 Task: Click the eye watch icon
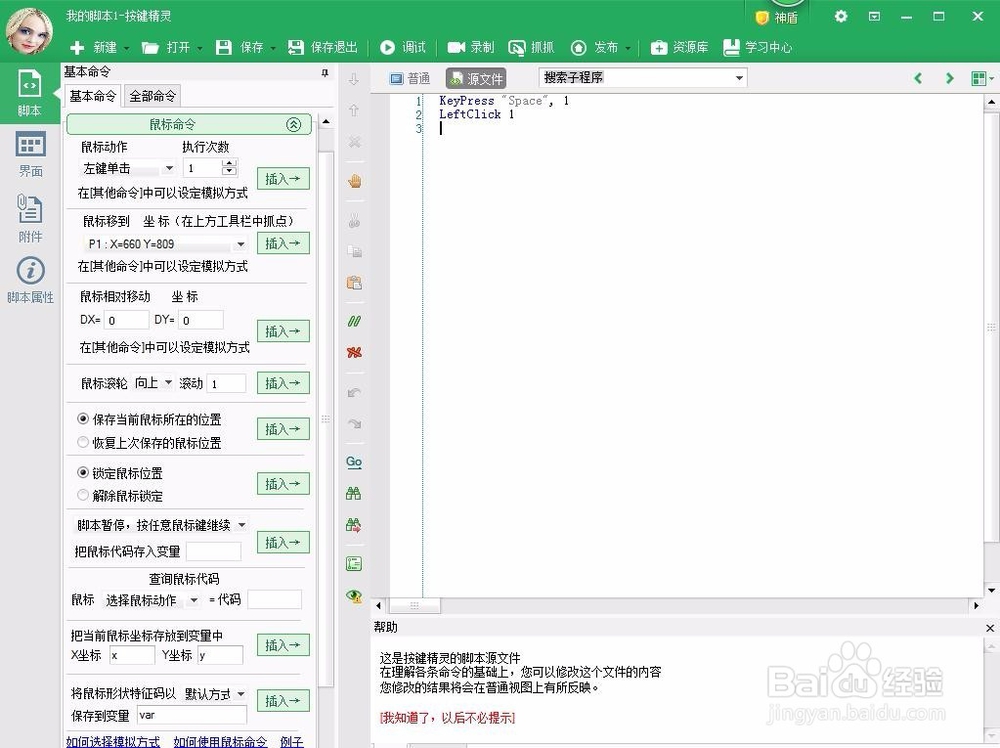tap(354, 596)
